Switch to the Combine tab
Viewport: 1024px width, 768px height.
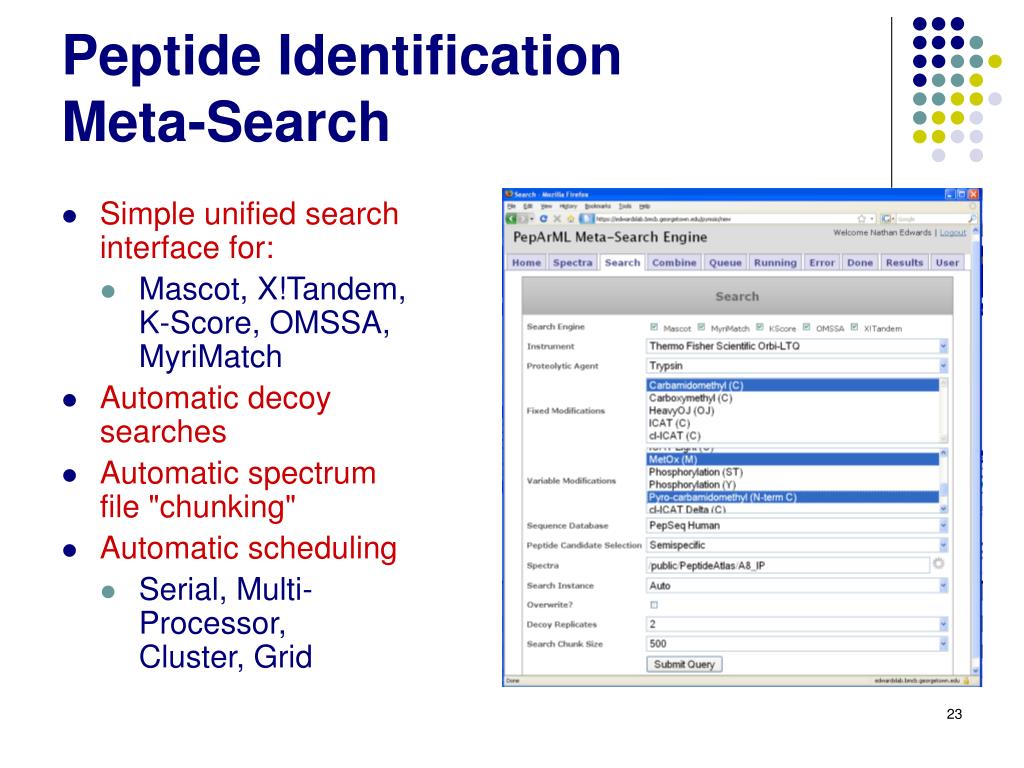point(674,263)
